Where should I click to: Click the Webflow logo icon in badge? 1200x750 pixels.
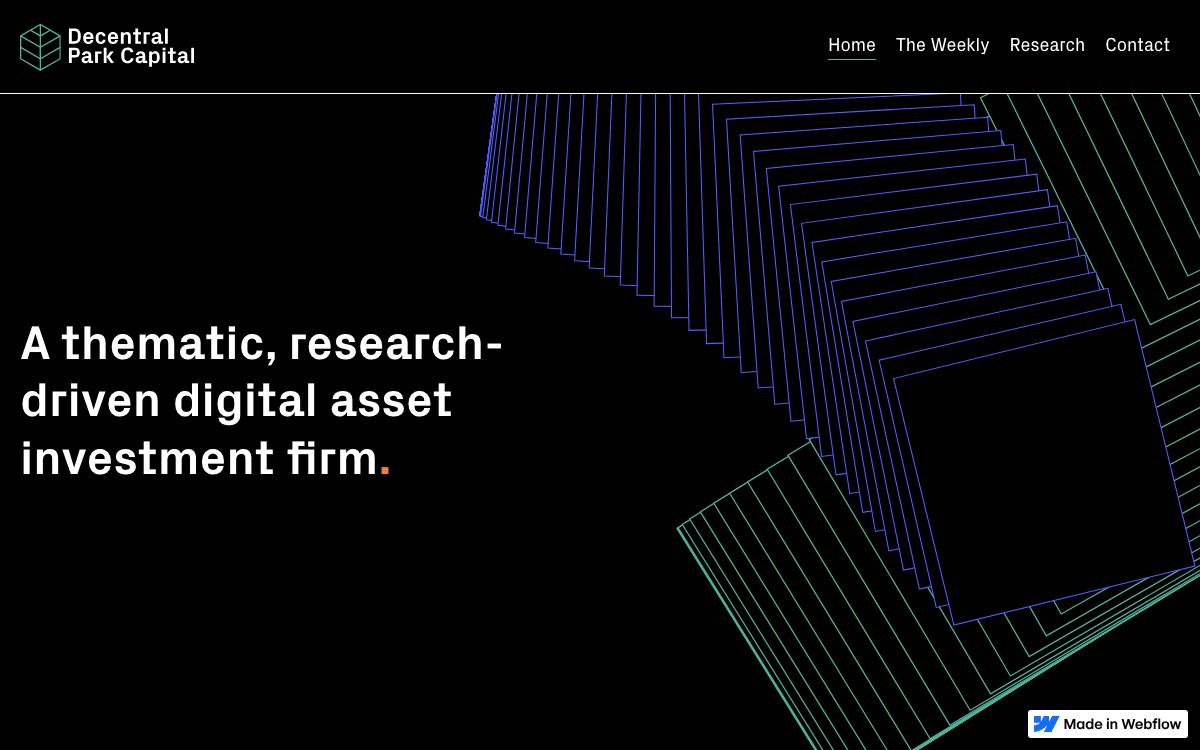(1046, 724)
